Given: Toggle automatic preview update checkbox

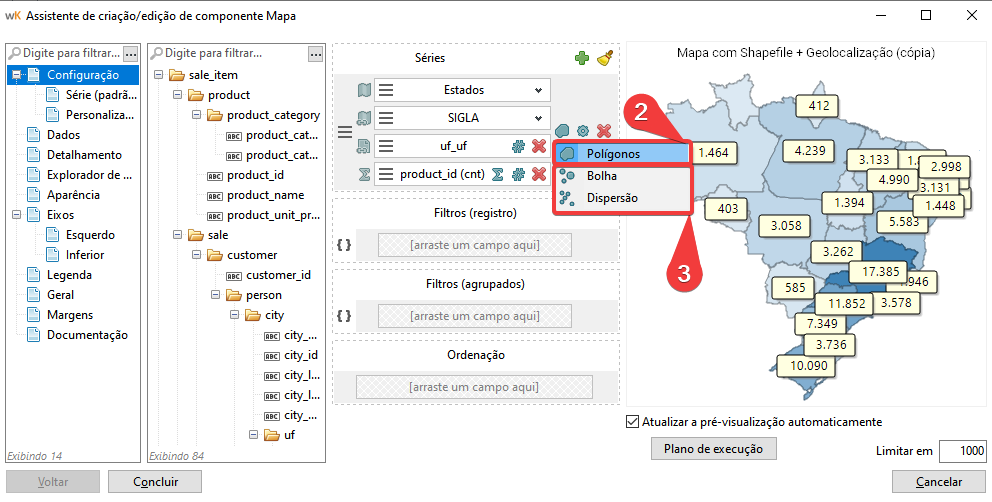Looking at the screenshot, I should pyautogui.click(x=631, y=422).
